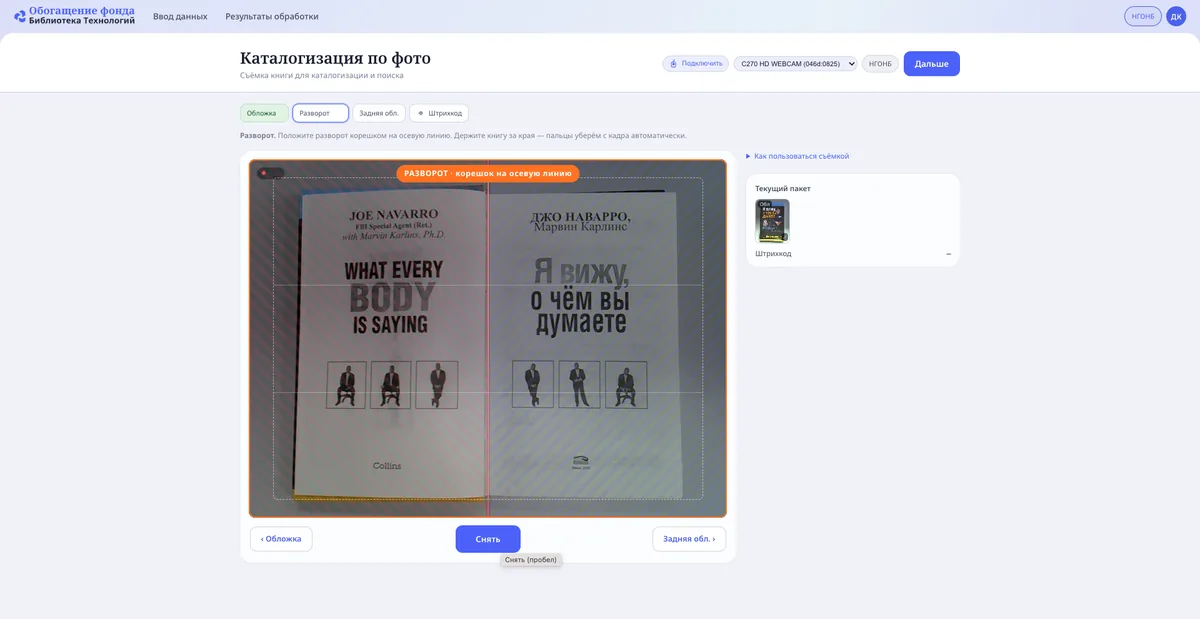Click the НГОНБ pill next to camera selector
The image size is (1200, 619).
pos(880,63)
